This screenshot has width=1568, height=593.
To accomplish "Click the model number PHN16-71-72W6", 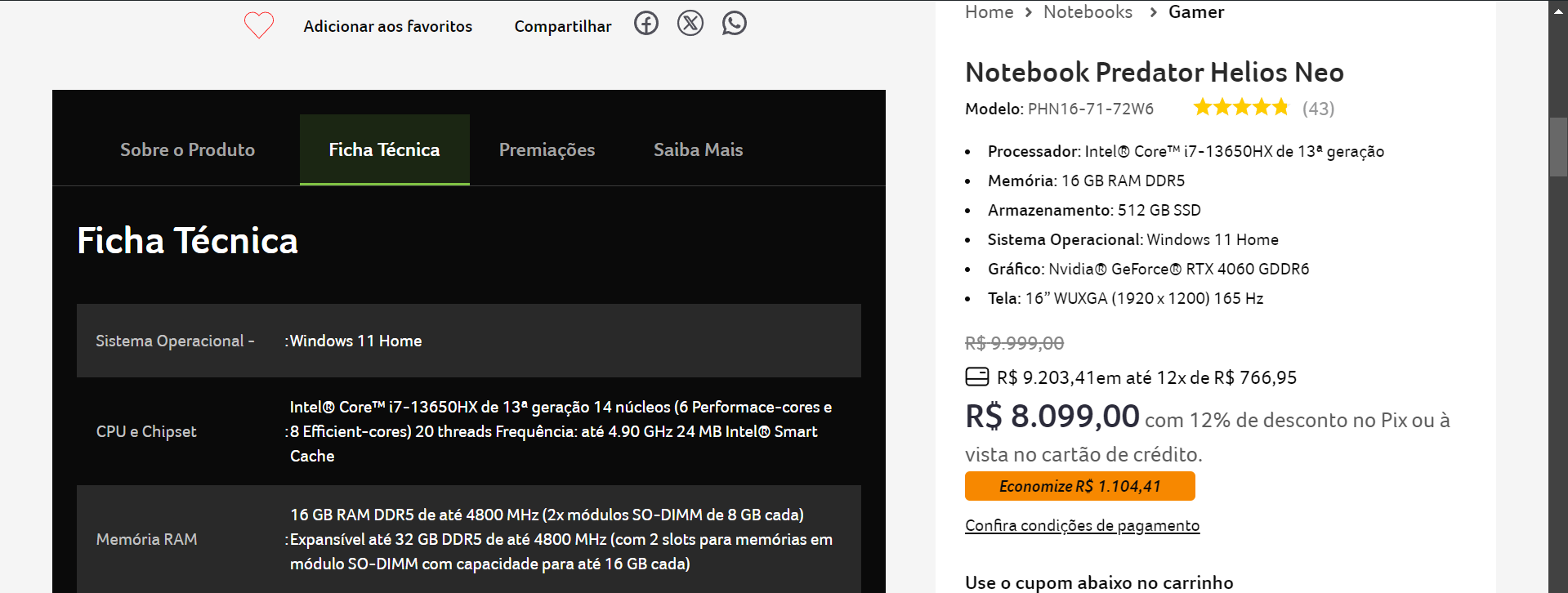I will 1091,109.
